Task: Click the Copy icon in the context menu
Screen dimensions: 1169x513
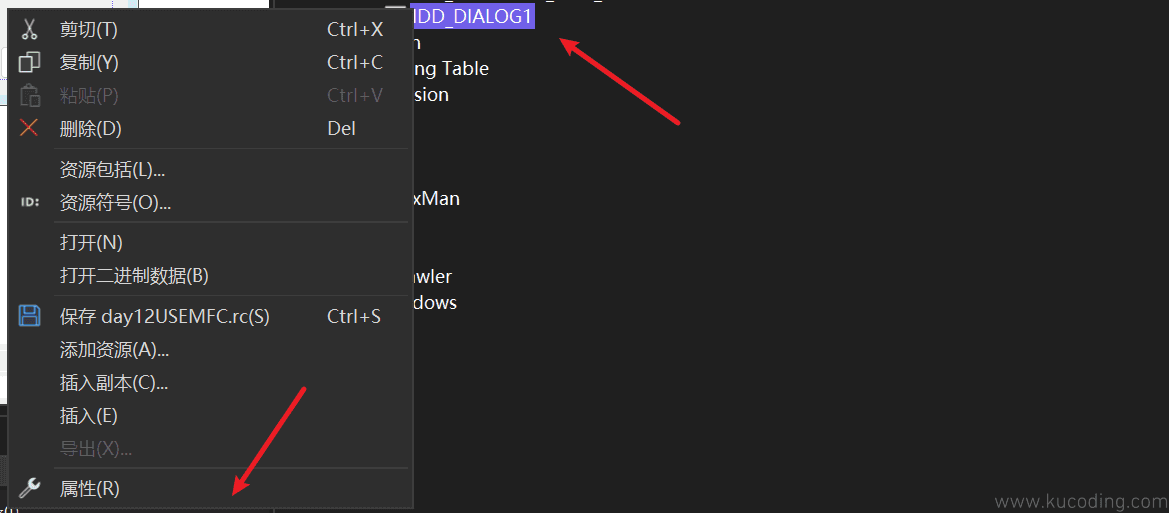Action: coord(29,63)
